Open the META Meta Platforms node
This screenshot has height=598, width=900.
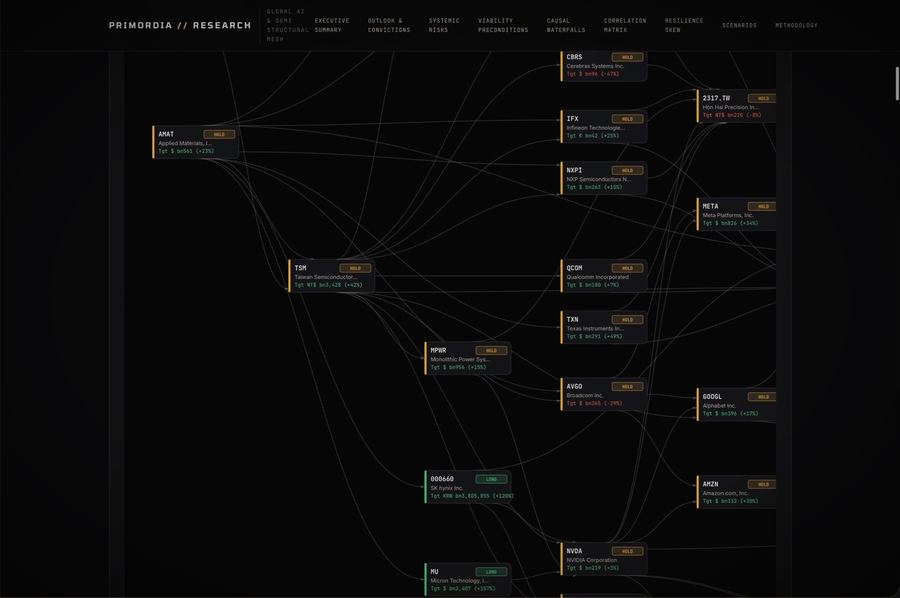pos(737,214)
